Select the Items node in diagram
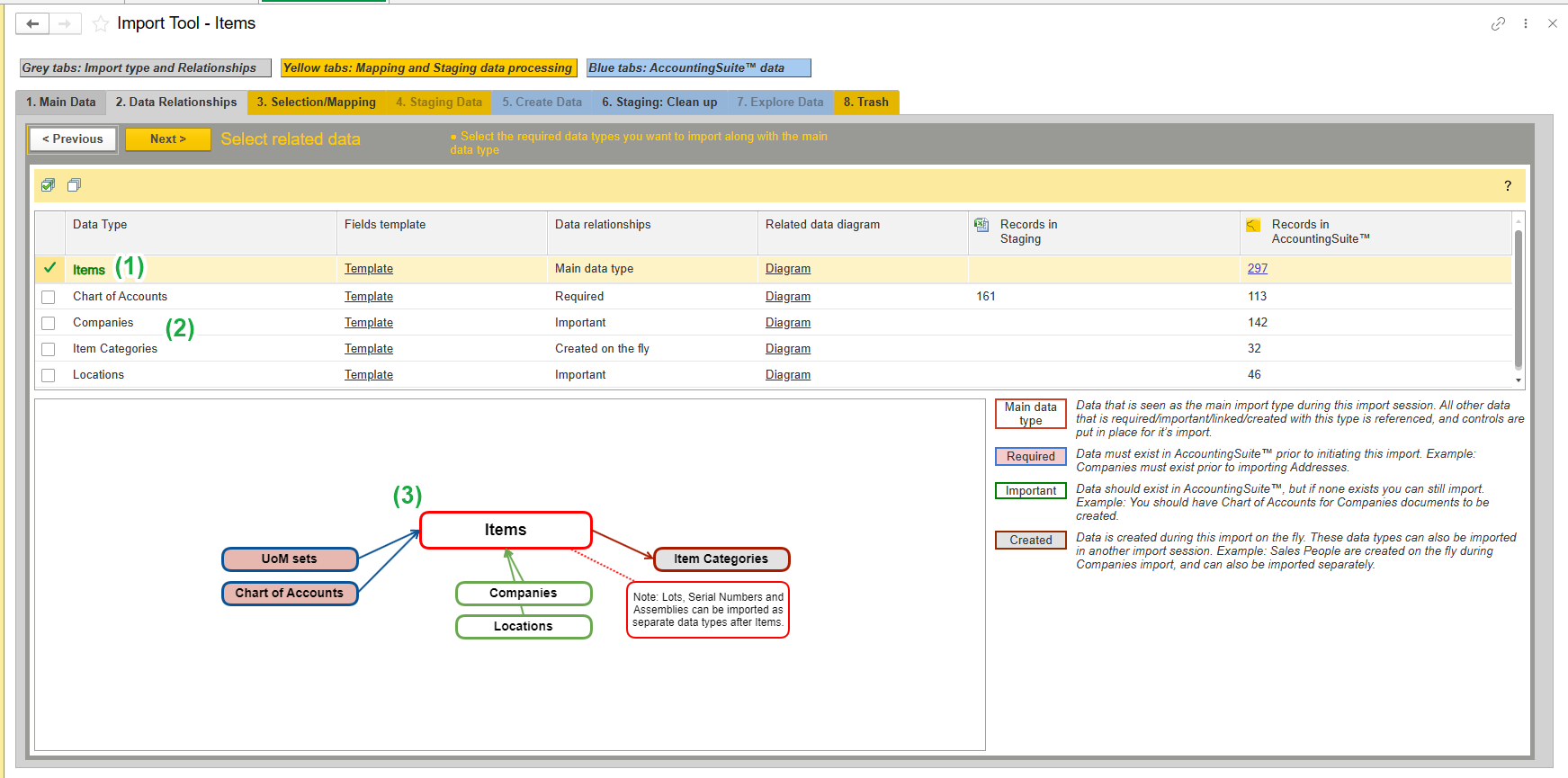This screenshot has height=778, width=1568. click(506, 531)
